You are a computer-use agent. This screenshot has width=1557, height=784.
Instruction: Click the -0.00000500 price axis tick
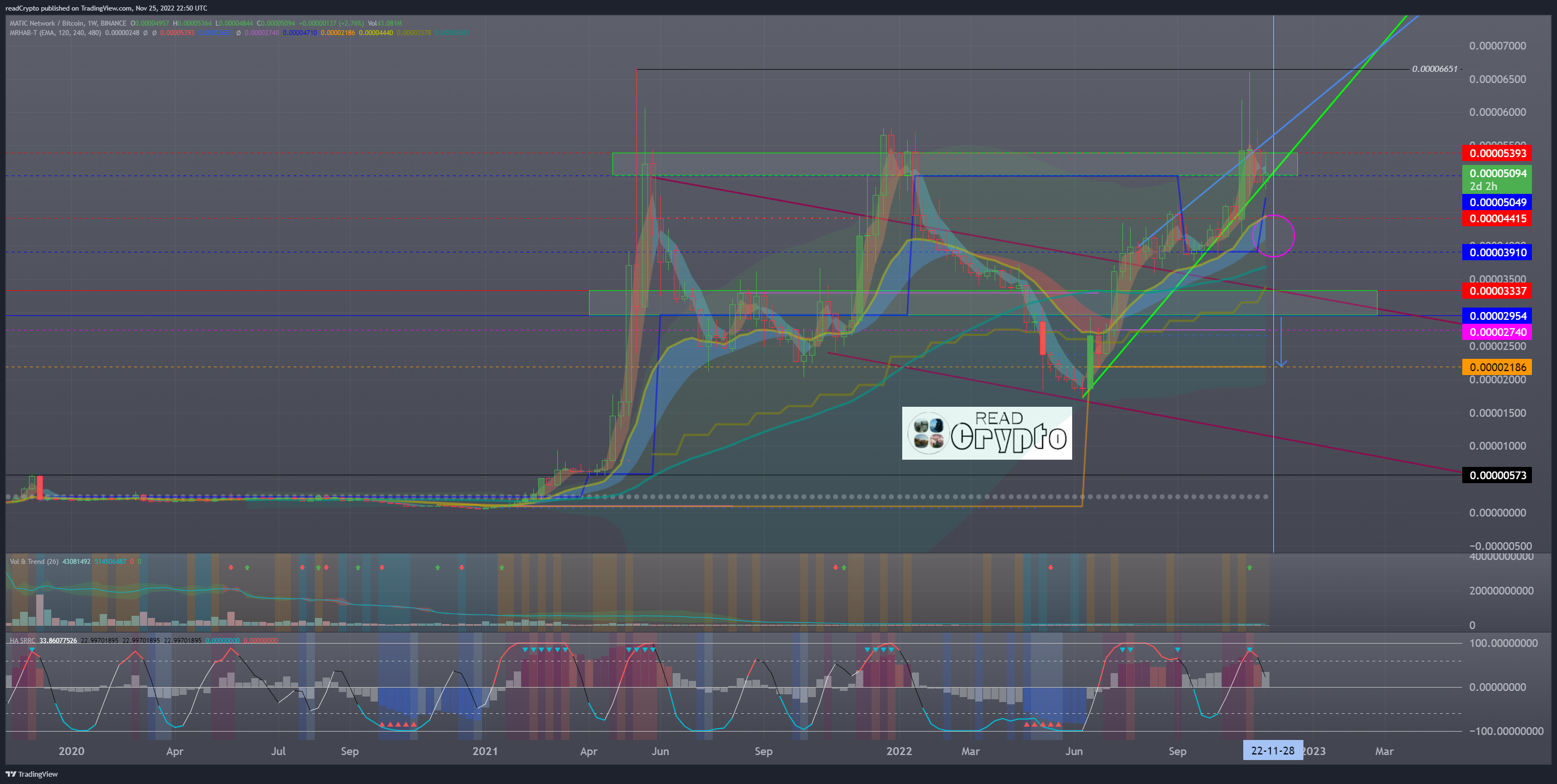(1500, 546)
